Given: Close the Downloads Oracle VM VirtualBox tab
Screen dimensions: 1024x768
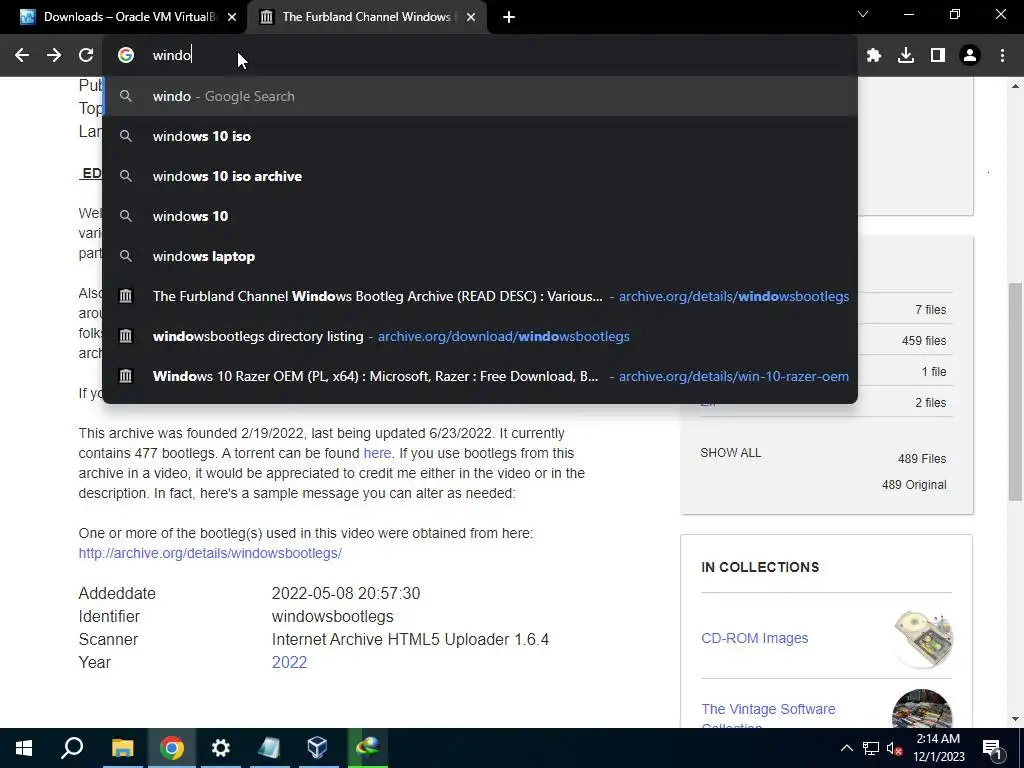Looking at the screenshot, I should point(232,18).
